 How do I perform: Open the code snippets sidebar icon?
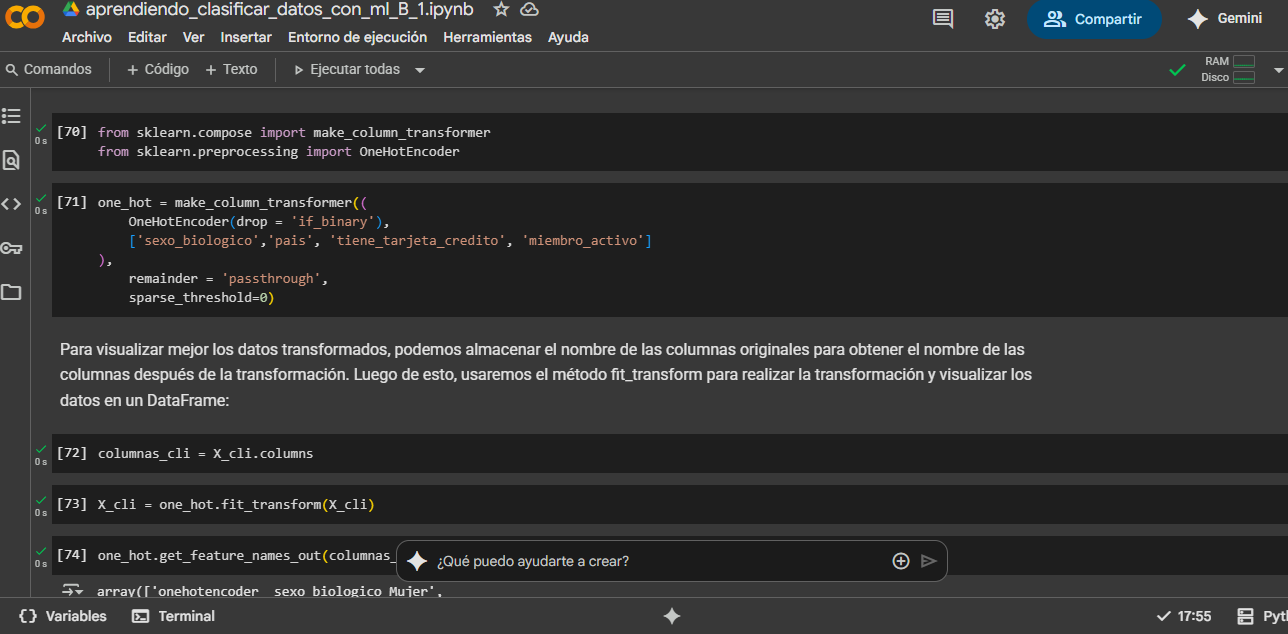pos(11,204)
